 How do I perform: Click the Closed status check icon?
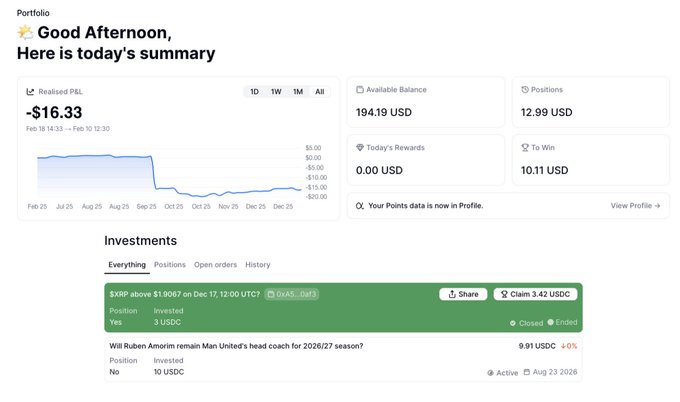pos(513,323)
